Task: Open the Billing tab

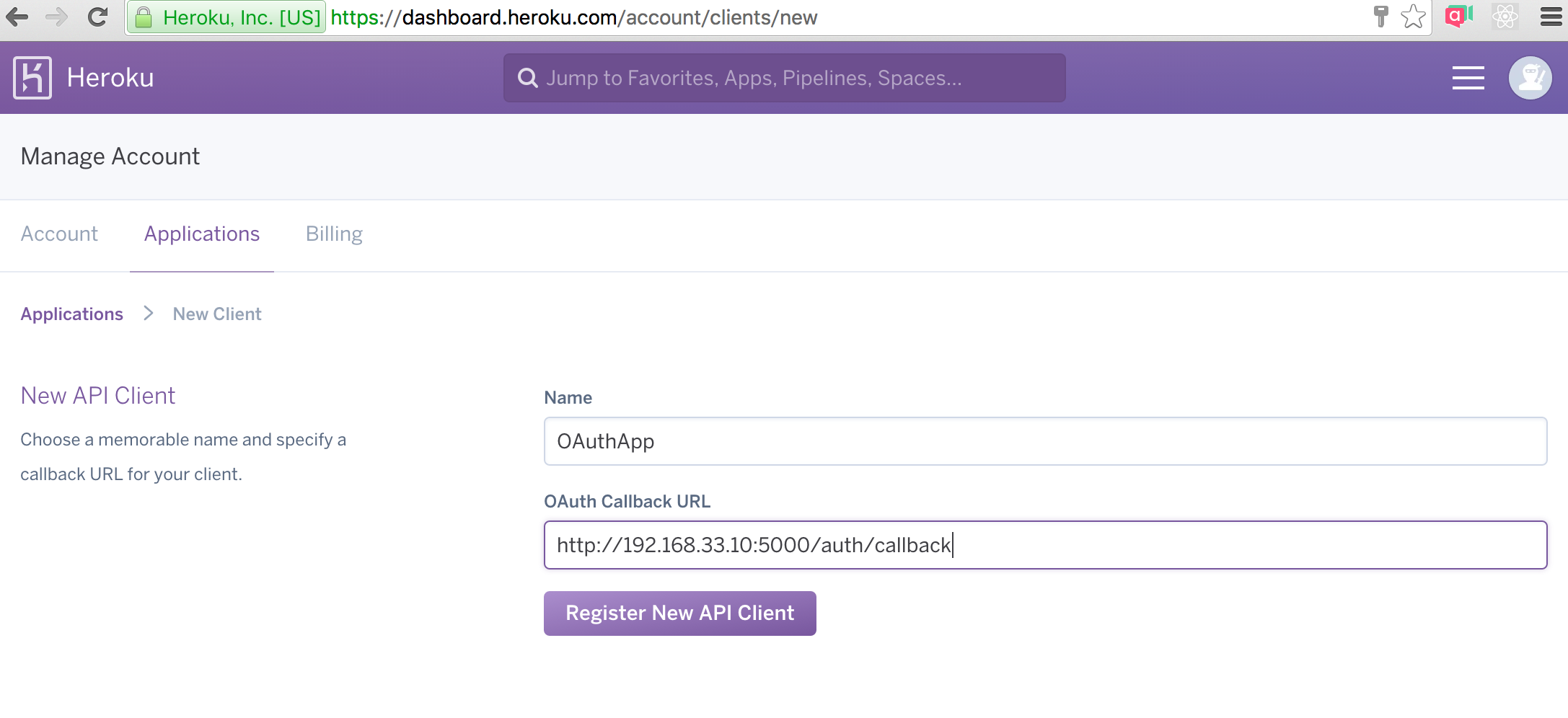Action: 334,234
